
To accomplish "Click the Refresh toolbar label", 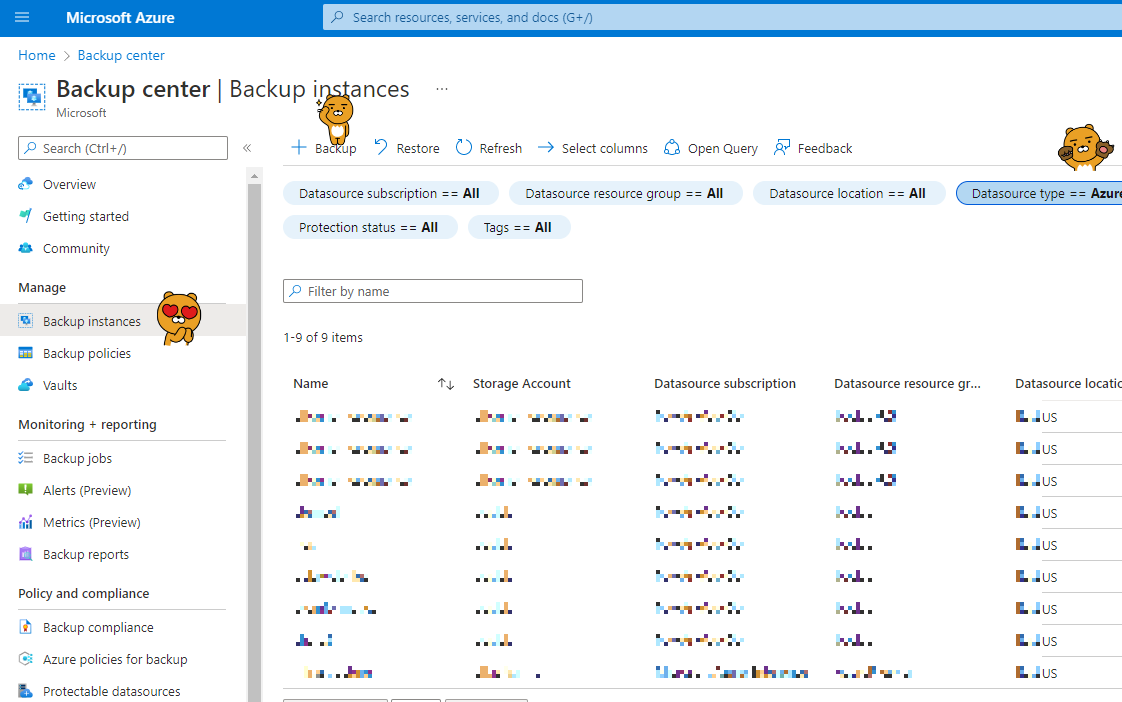I will [500, 148].
